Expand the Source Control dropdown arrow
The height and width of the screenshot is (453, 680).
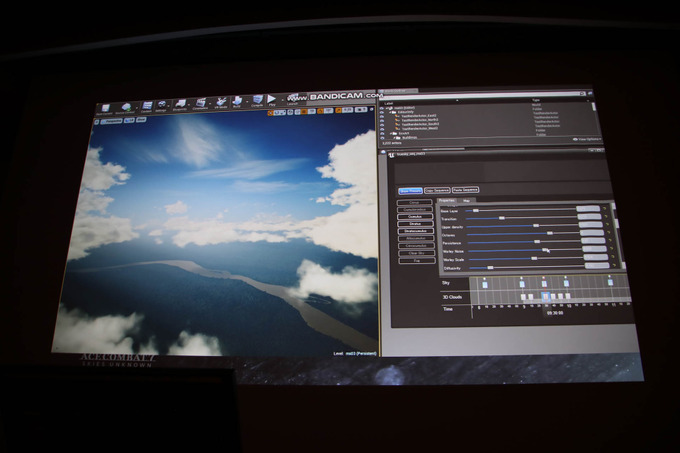point(137,108)
